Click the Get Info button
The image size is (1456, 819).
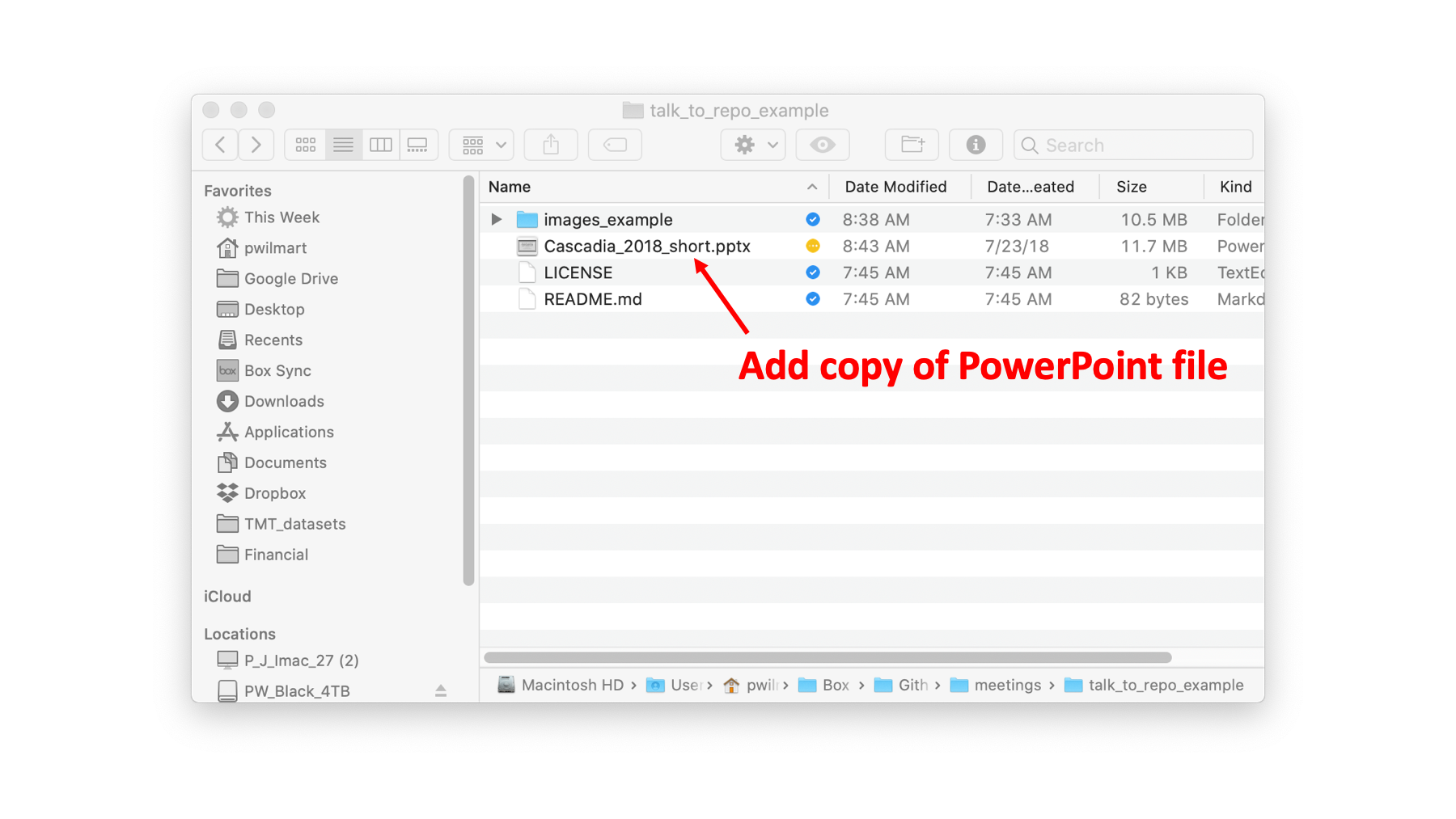coord(976,145)
